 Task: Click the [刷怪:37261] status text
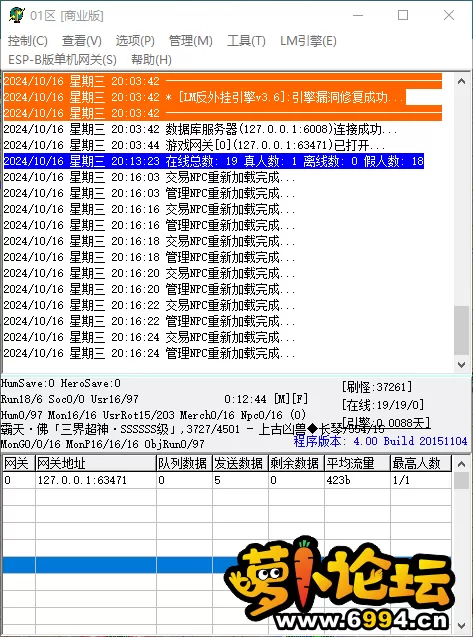click(377, 387)
